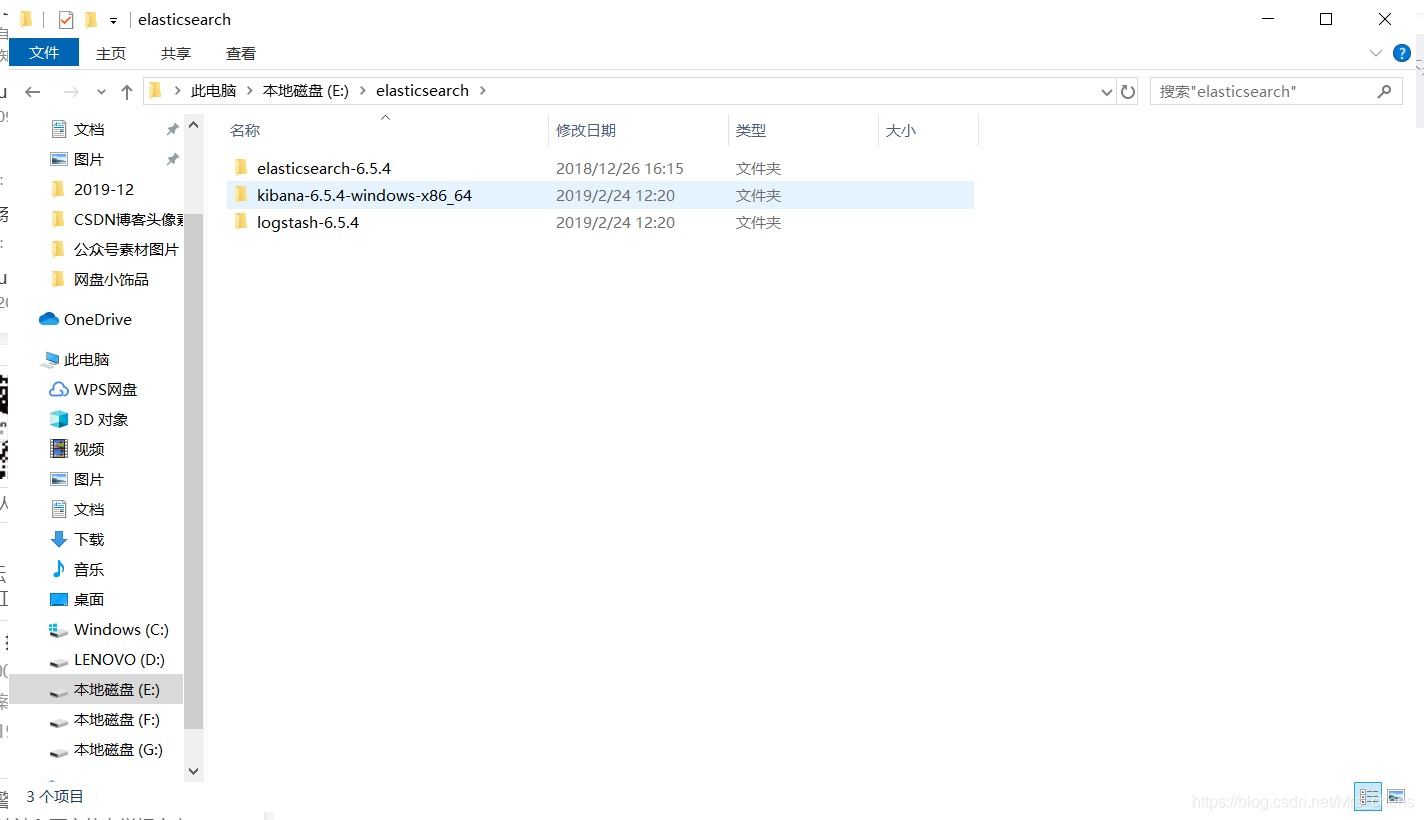Viewport: 1424px width, 820px height.
Task: Switch to the 共享 ribbon tab
Action: pyautogui.click(x=176, y=53)
